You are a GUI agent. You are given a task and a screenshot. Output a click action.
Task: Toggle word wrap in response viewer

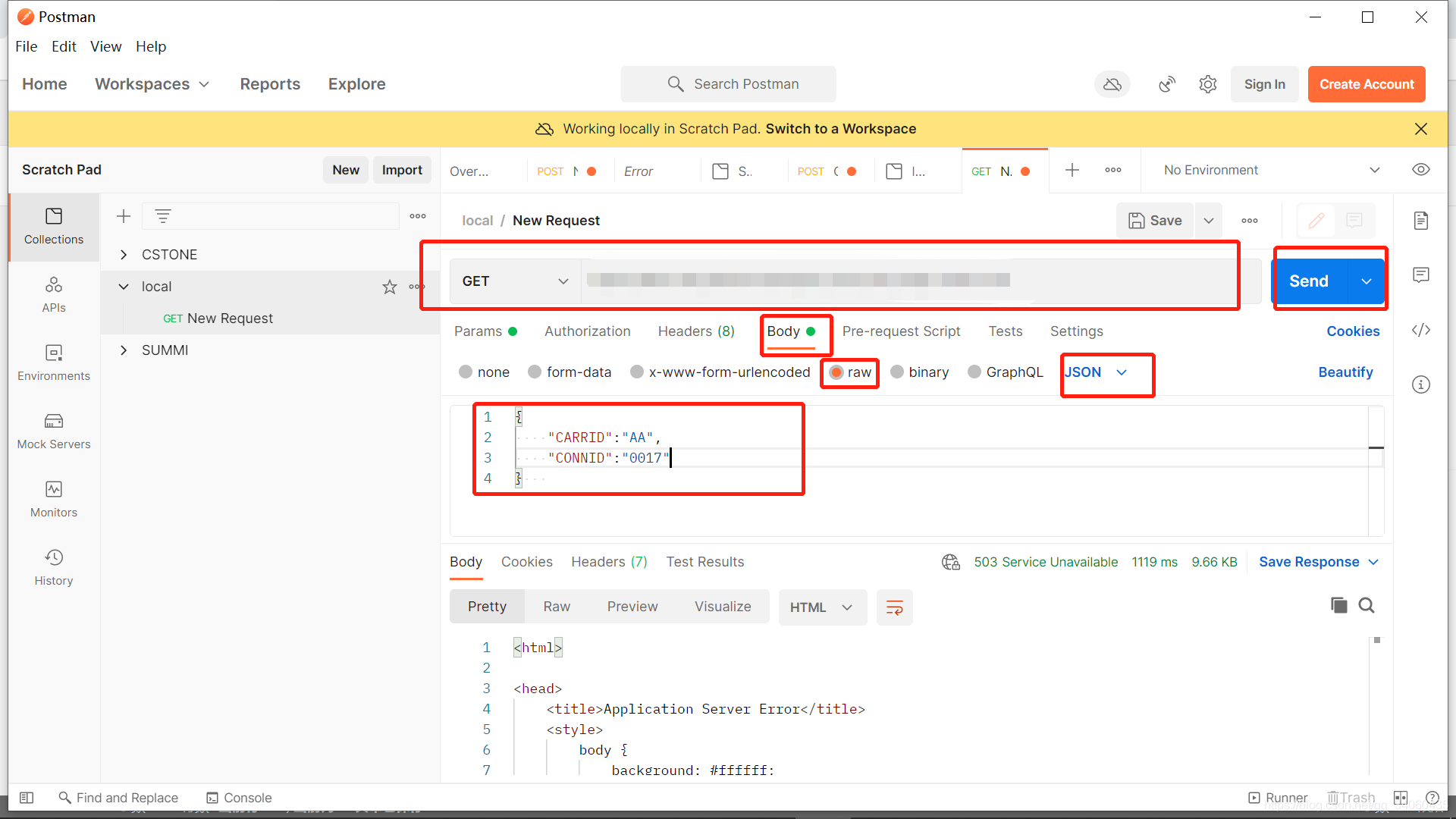click(895, 607)
